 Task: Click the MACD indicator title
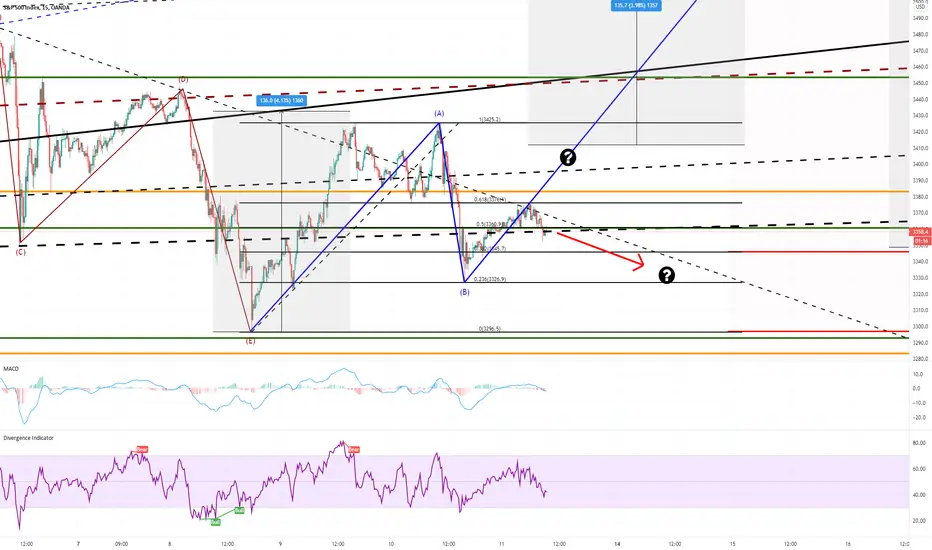pos(11,369)
